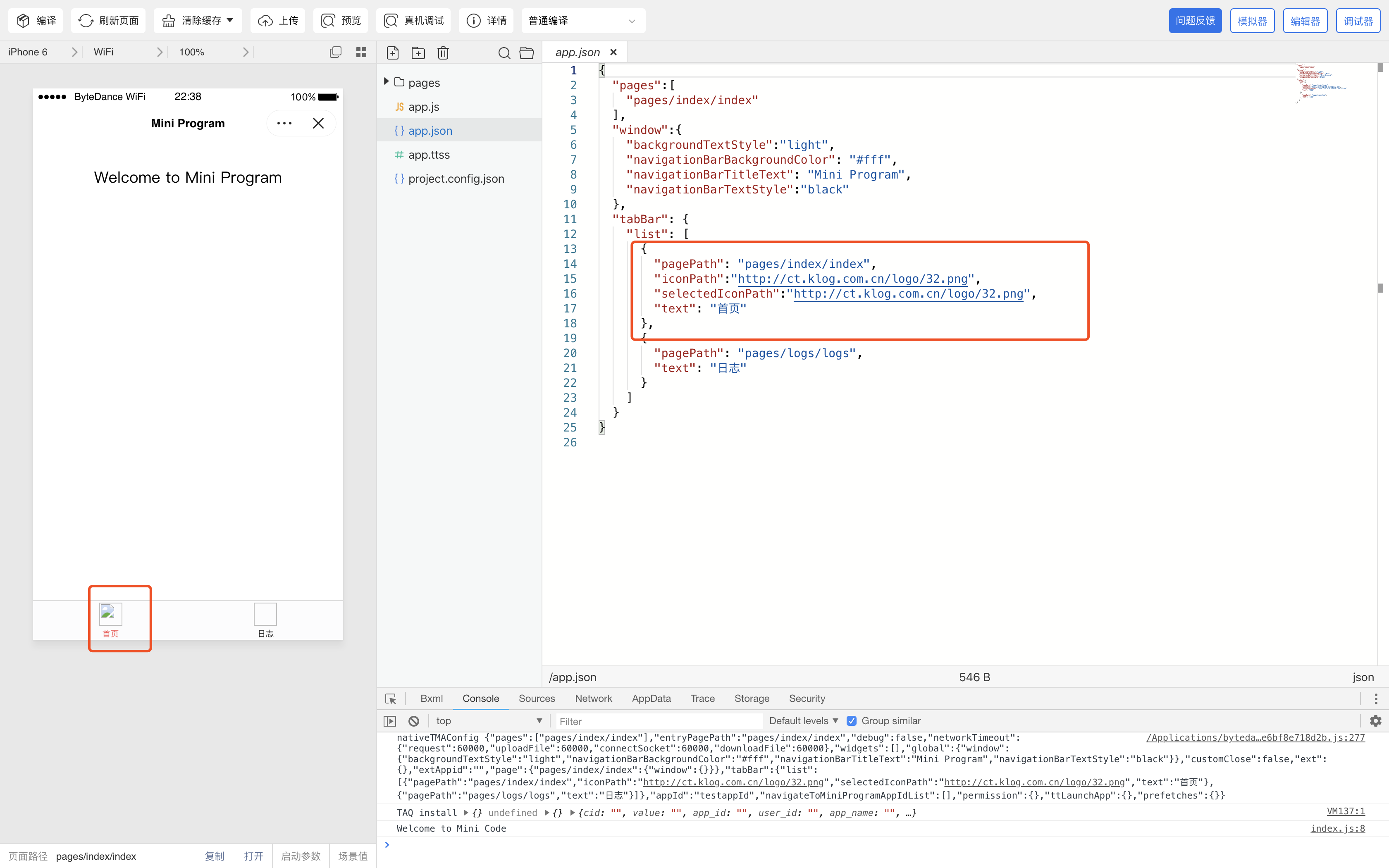The height and width of the screenshot is (868, 1389).
Task: Open devtools three-dot customize menu
Action: pyautogui.click(x=1376, y=699)
